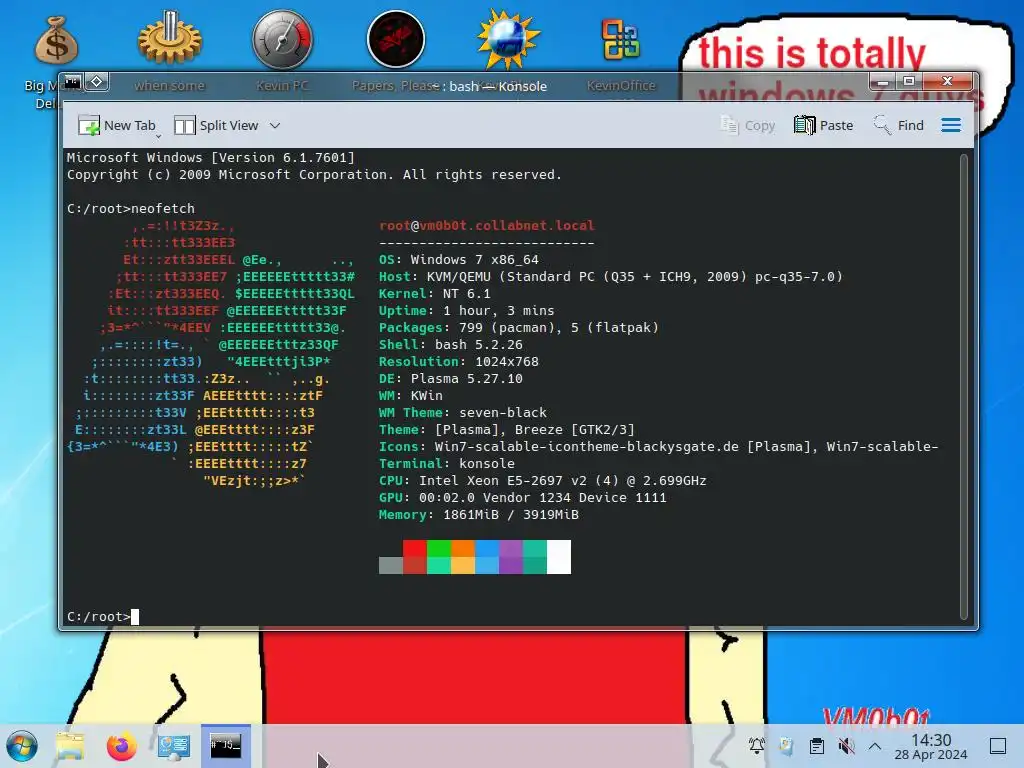
Task: Unmute the volume tray icon
Action: (x=846, y=746)
